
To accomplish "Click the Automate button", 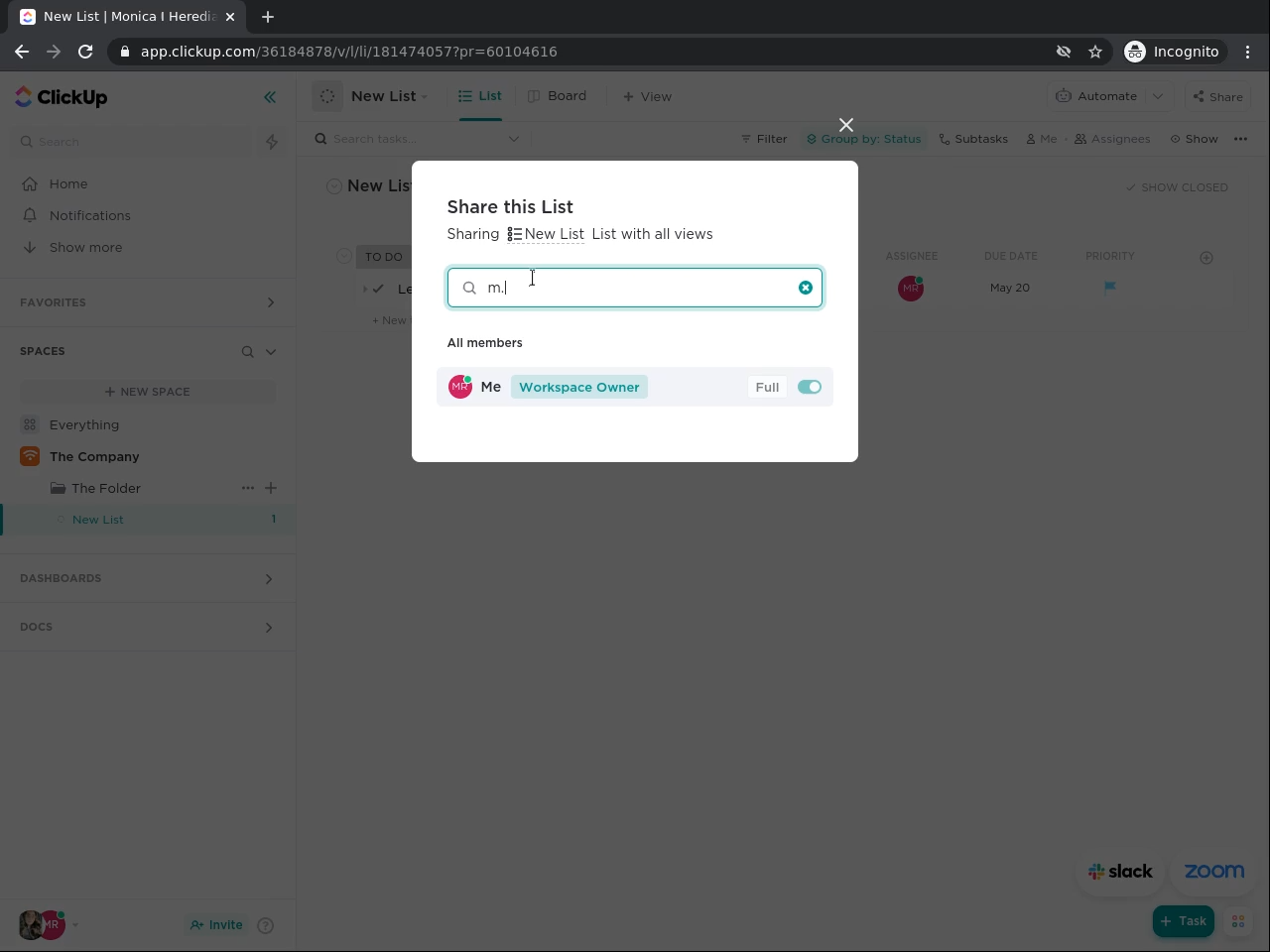I will [1097, 96].
